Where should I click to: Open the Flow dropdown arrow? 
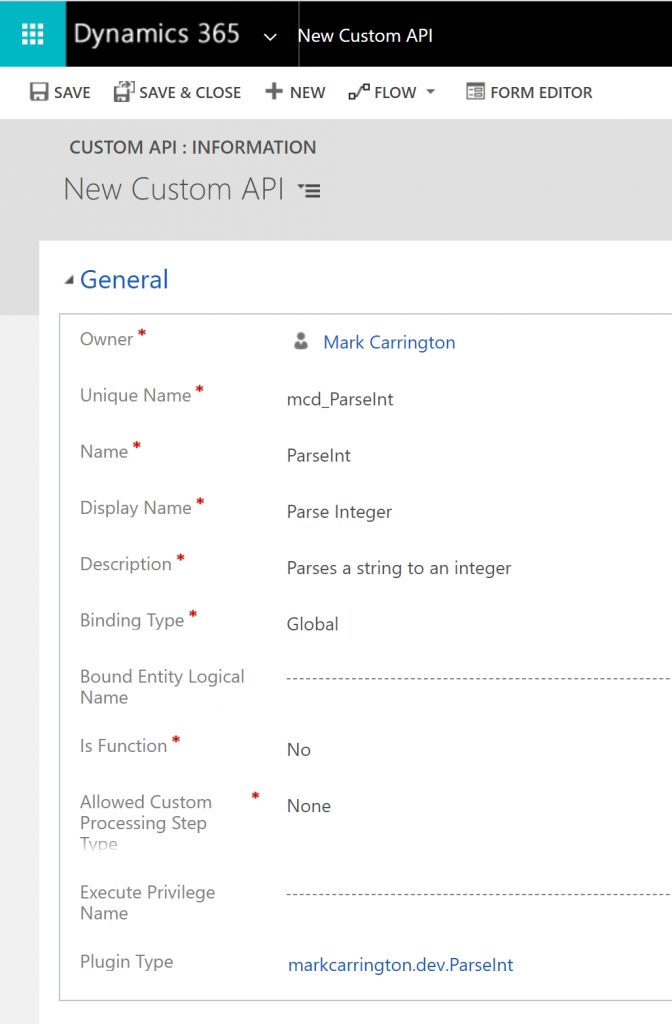point(431,92)
